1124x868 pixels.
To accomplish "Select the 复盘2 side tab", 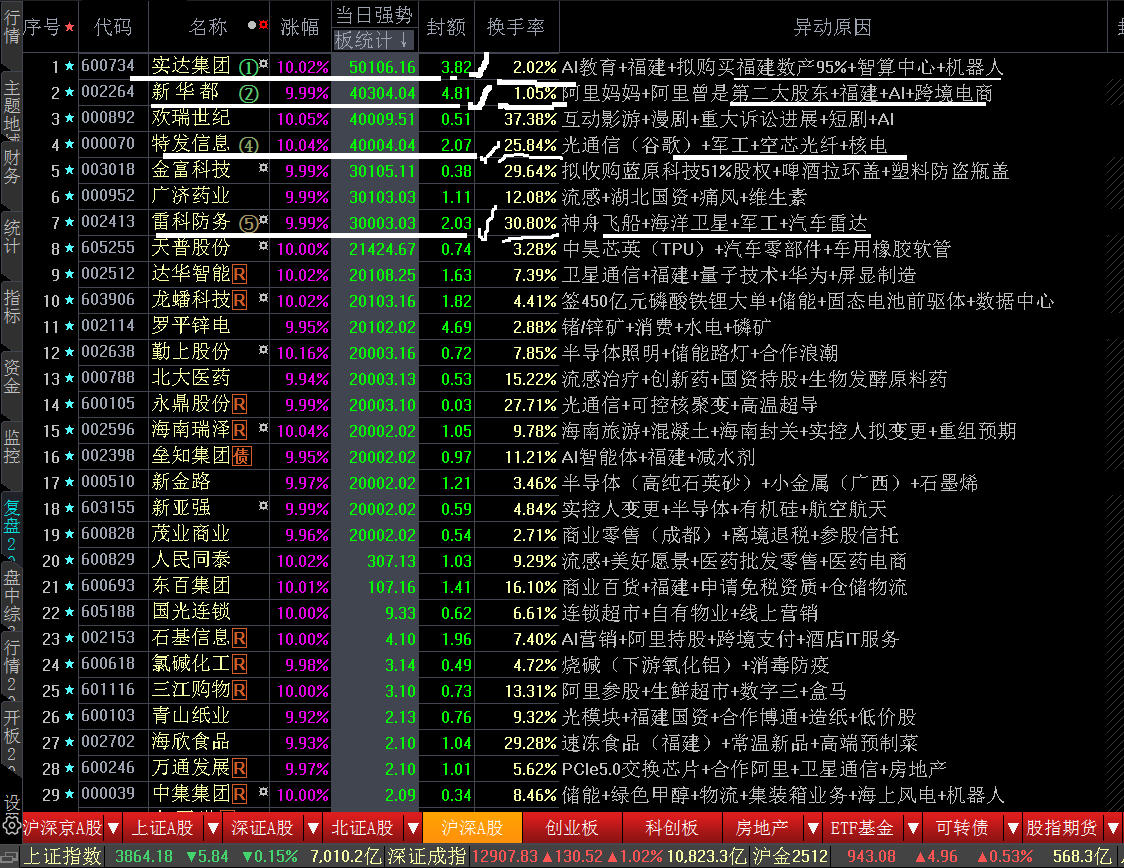I will 11,525.
